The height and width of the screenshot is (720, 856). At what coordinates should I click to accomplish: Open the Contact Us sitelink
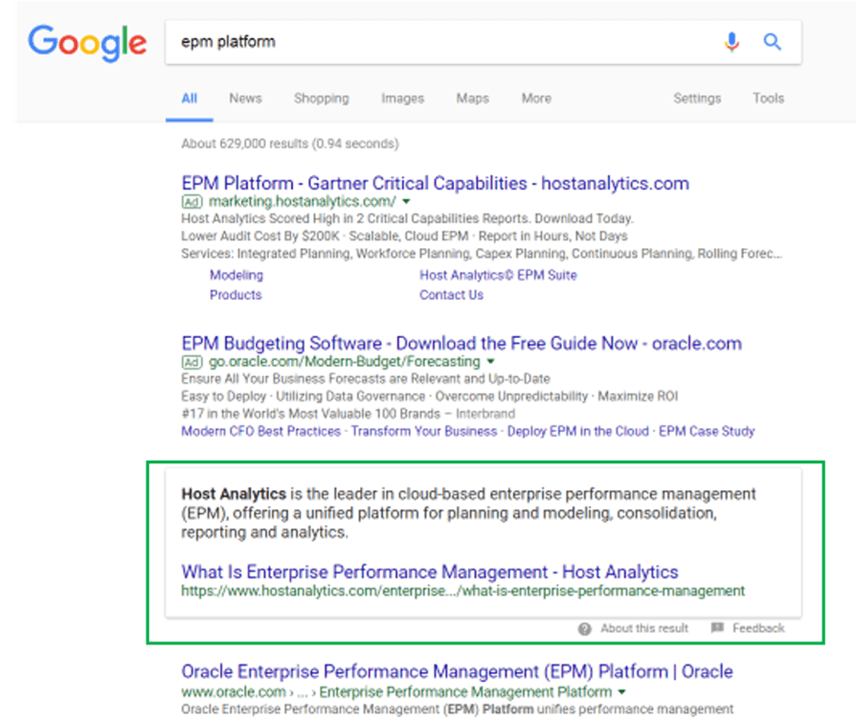tap(451, 295)
